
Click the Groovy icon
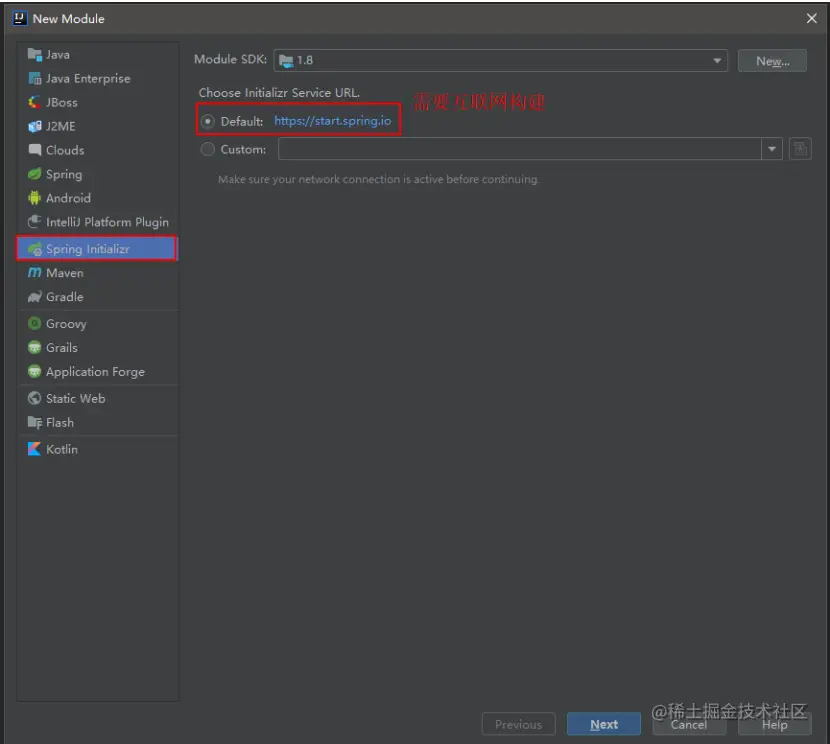tap(34, 323)
